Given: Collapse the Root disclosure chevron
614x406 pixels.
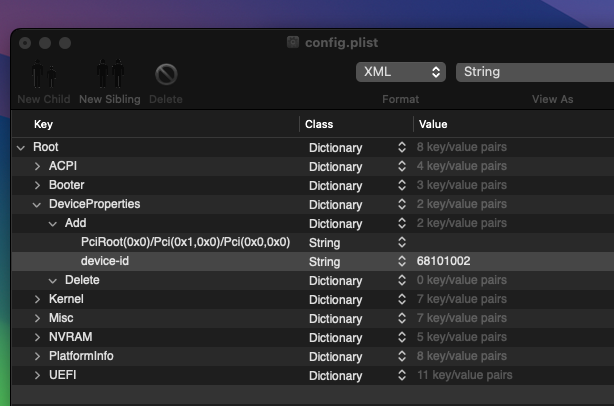Looking at the screenshot, I should [x=21, y=148].
